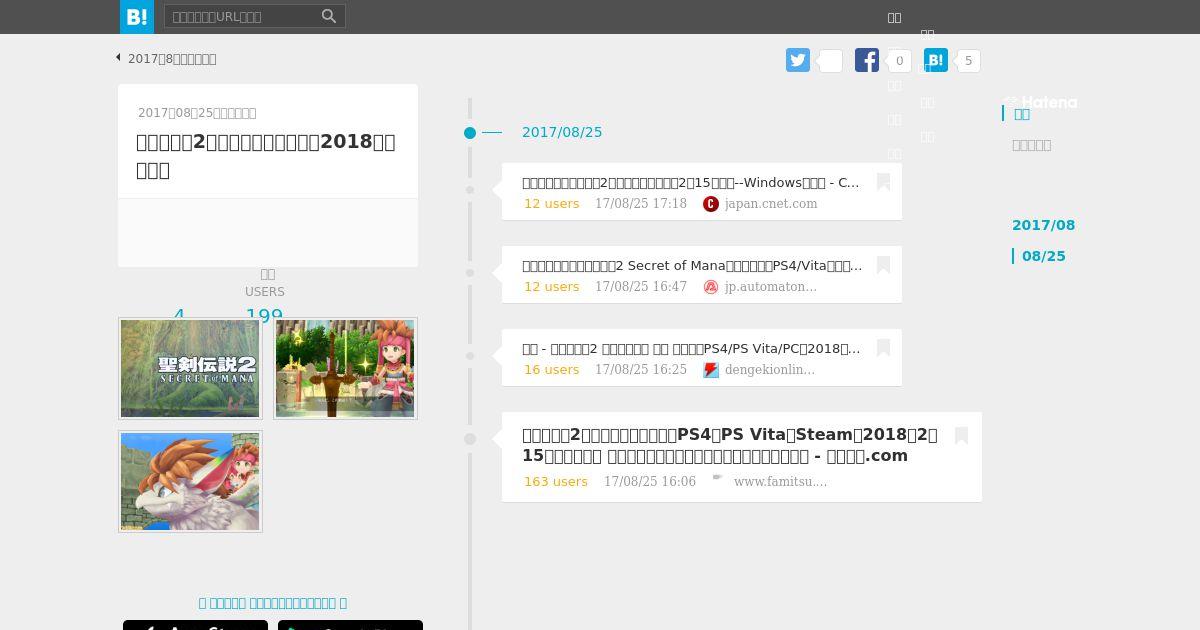
Task: Select the highlighted teal tab under Hatena logo
Action: [1022, 114]
